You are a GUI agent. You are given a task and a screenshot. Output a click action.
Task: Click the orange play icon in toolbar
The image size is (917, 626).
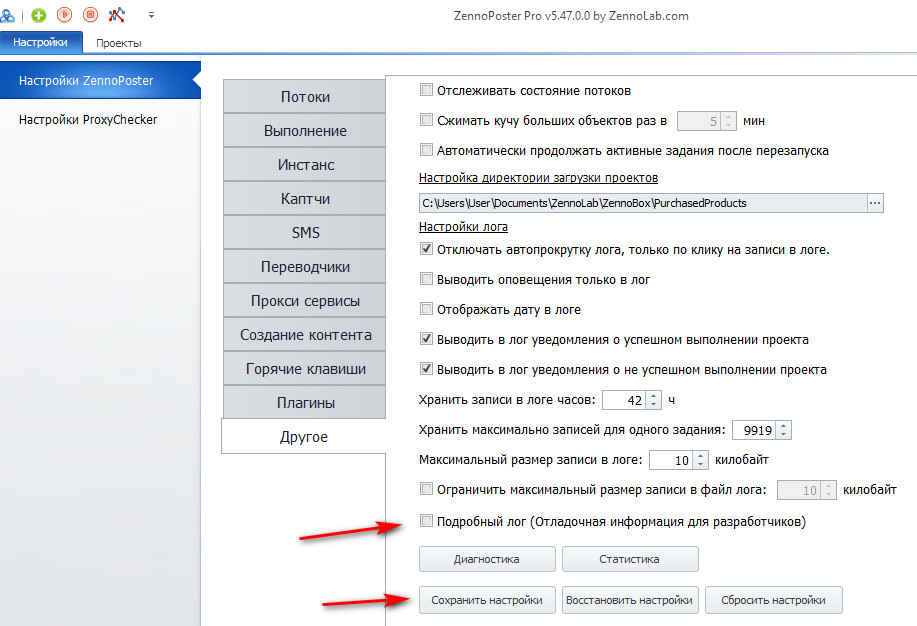(64, 15)
